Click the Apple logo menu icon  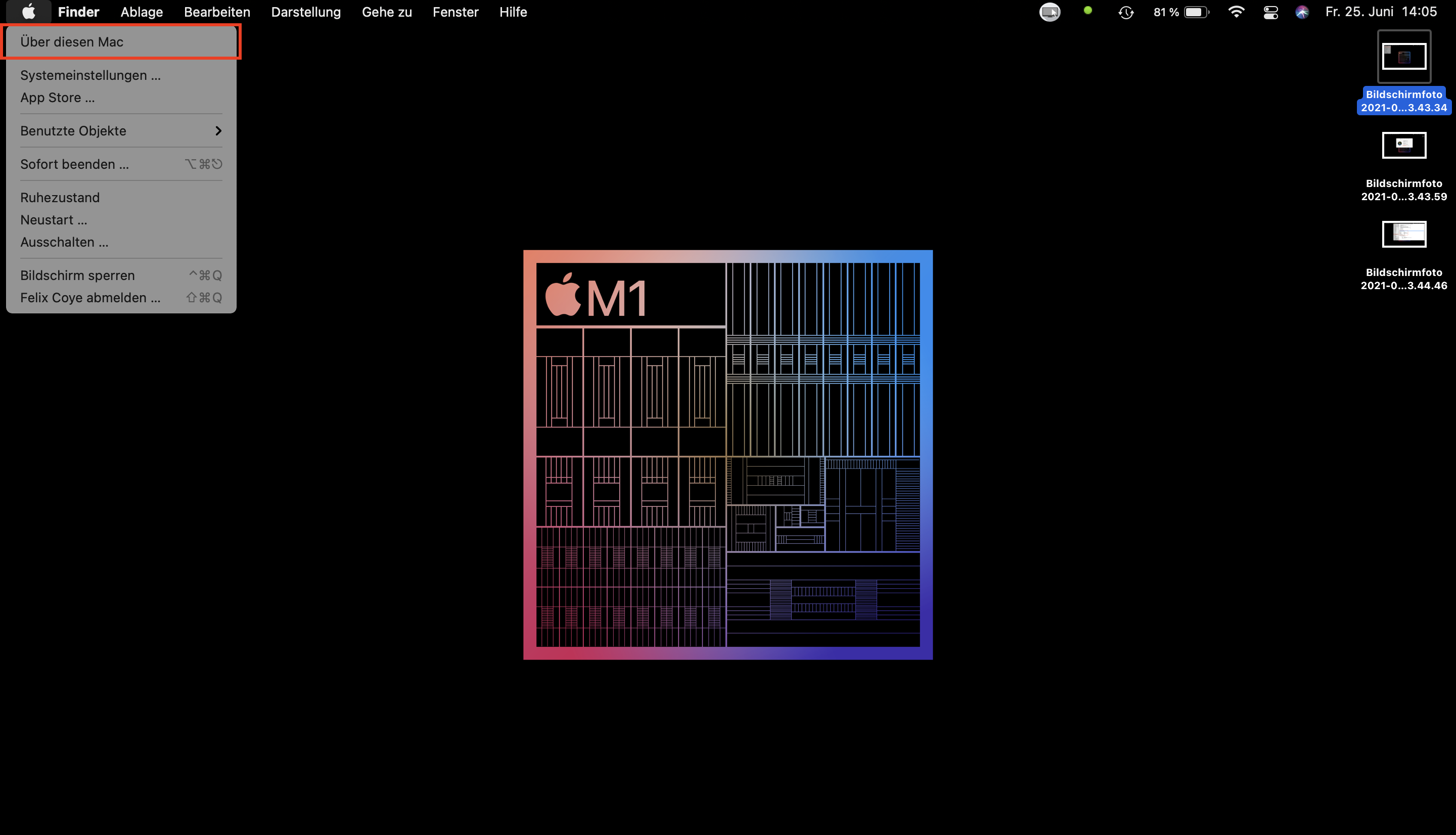[28, 12]
